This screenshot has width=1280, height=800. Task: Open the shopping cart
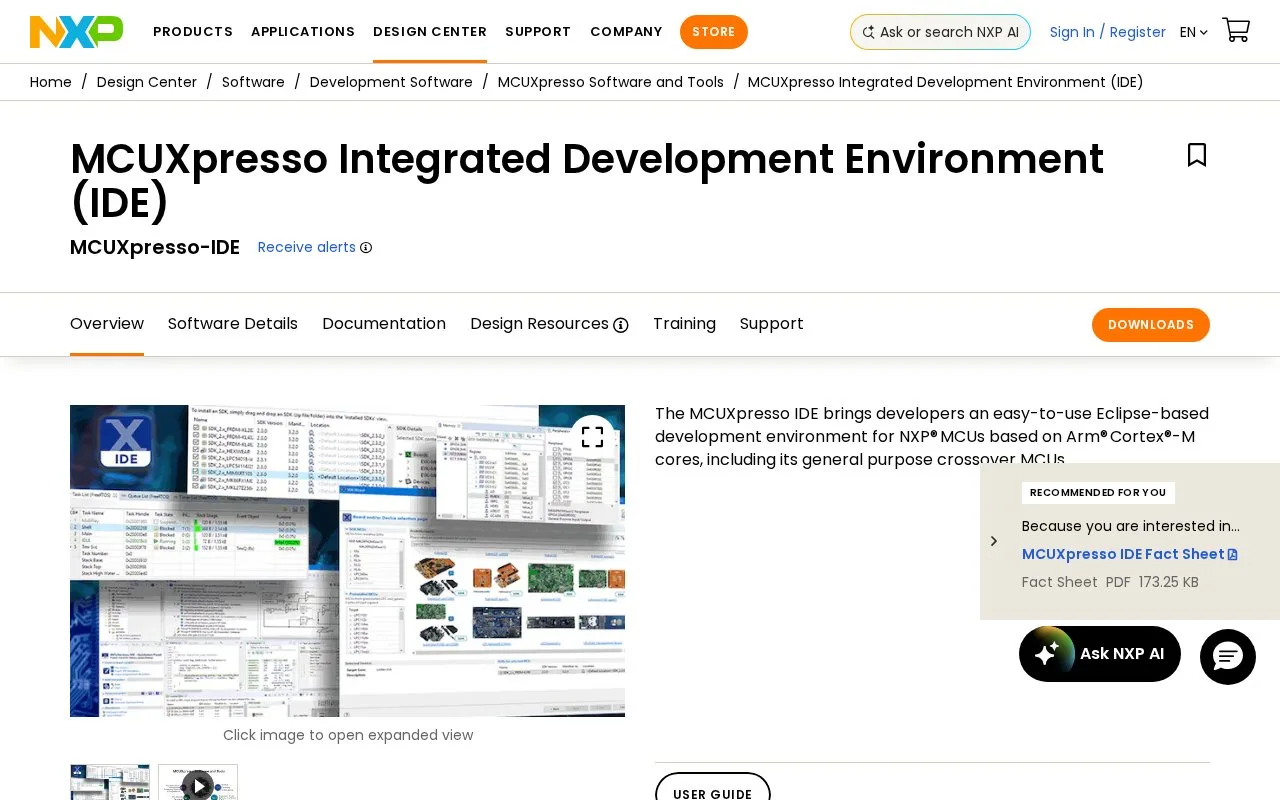coord(1236,30)
